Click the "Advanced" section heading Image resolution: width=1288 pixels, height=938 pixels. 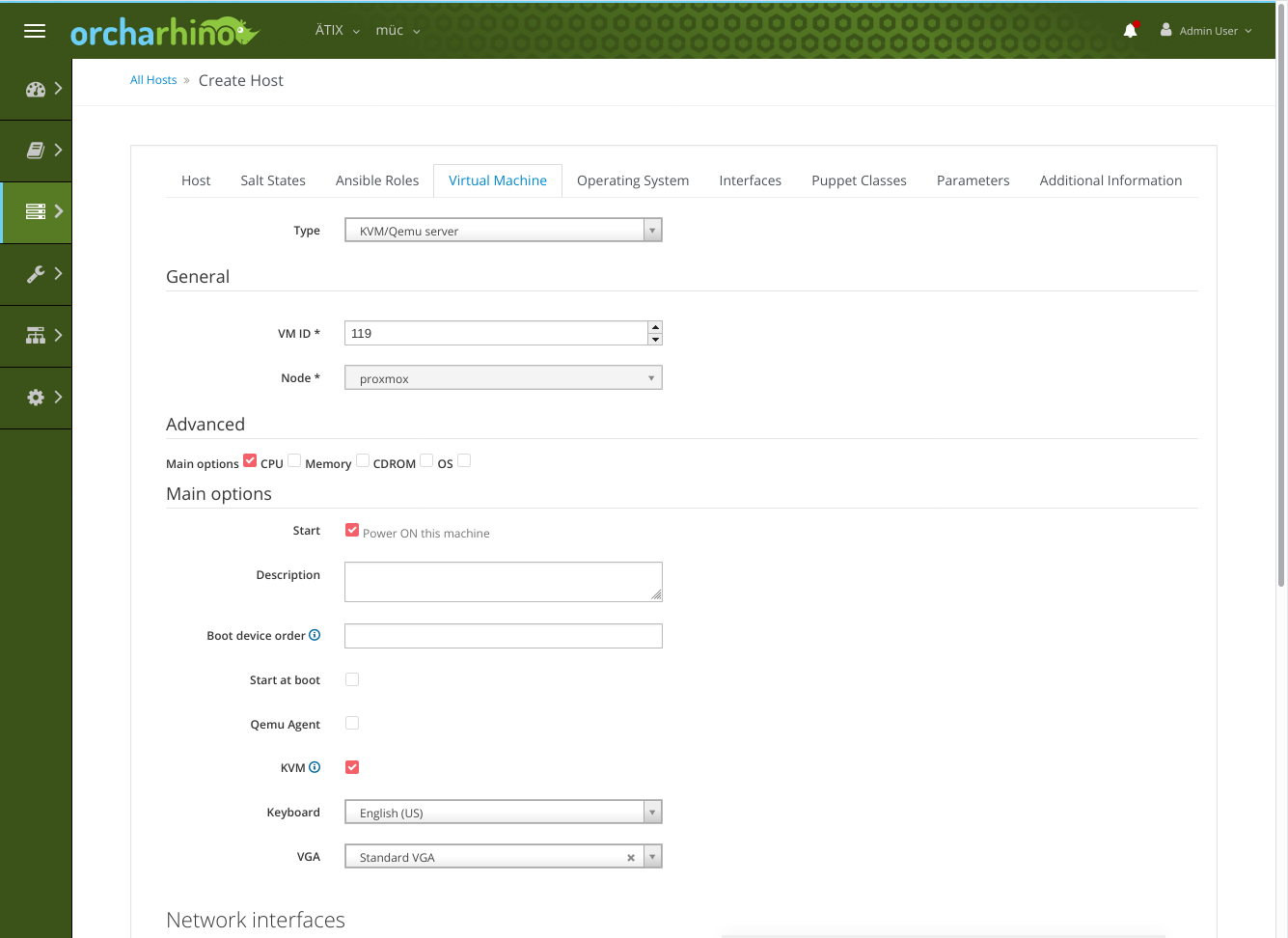(206, 425)
